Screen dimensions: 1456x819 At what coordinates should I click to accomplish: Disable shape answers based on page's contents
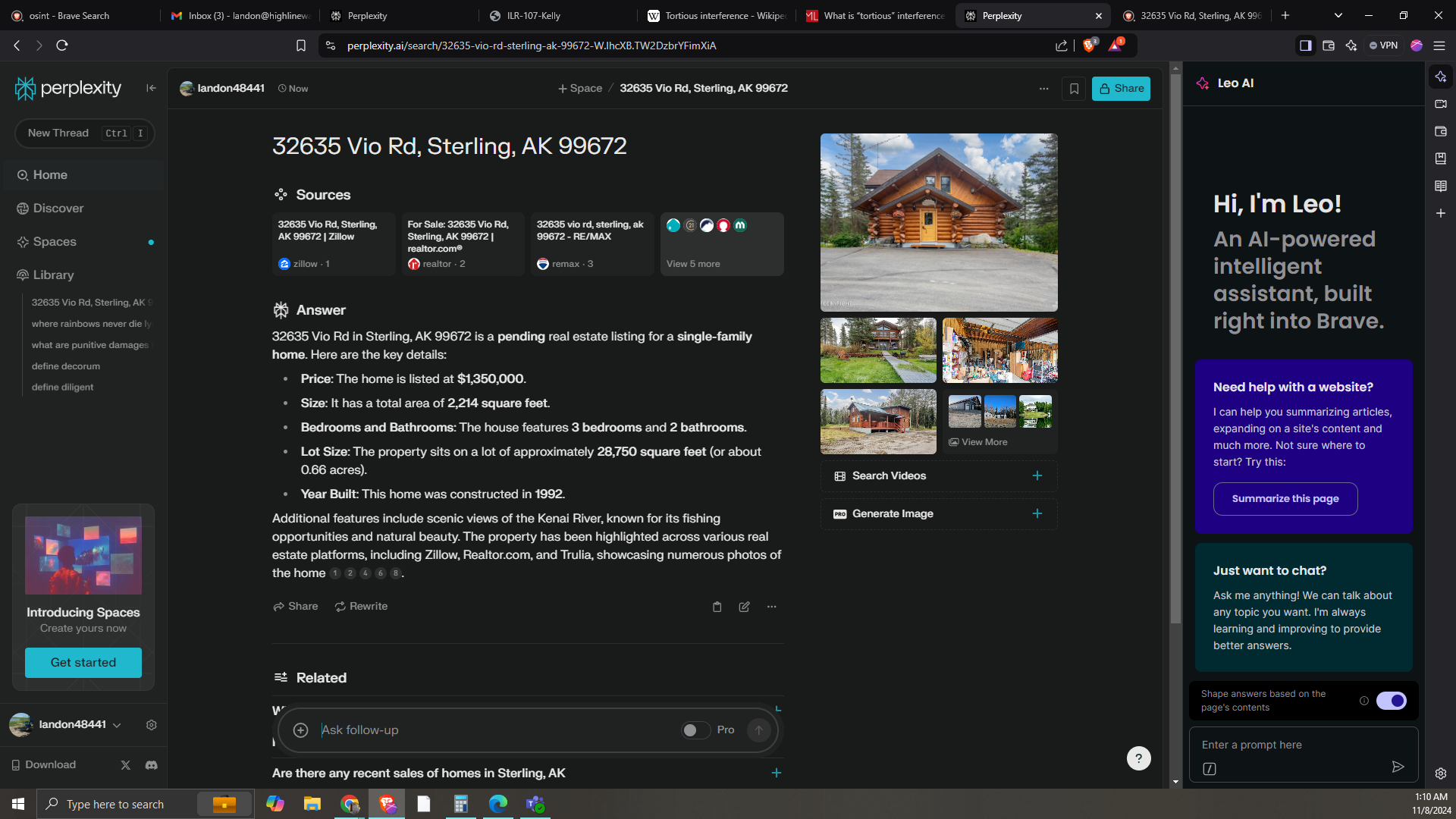[1391, 701]
